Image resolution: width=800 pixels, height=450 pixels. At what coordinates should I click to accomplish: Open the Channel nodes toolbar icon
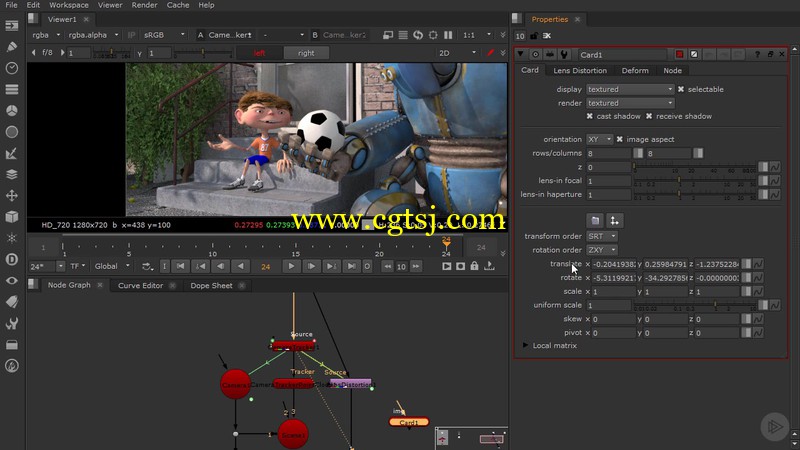(x=12, y=89)
